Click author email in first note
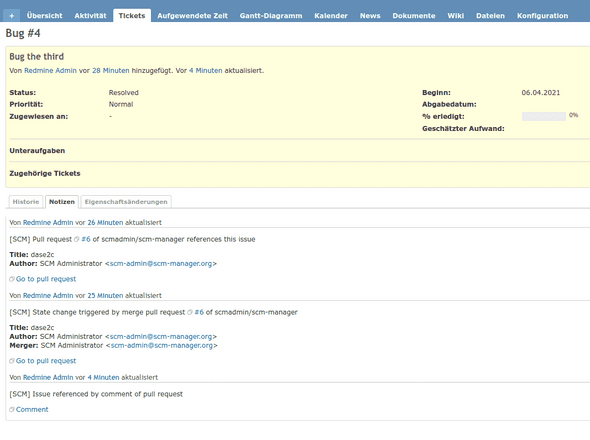Viewport: 590px width, 440px height. click(161, 264)
